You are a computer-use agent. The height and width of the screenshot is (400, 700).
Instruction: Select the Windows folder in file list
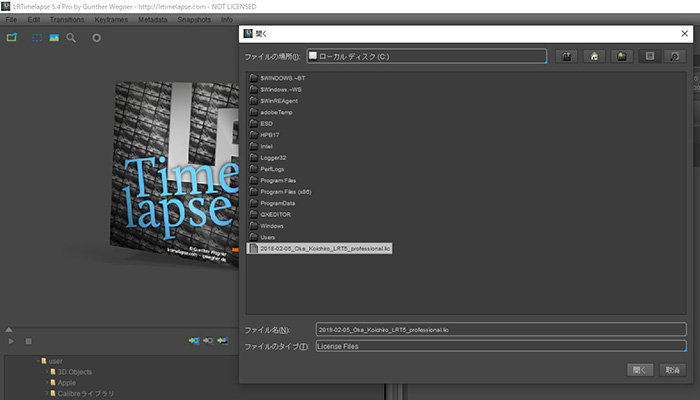click(267, 226)
